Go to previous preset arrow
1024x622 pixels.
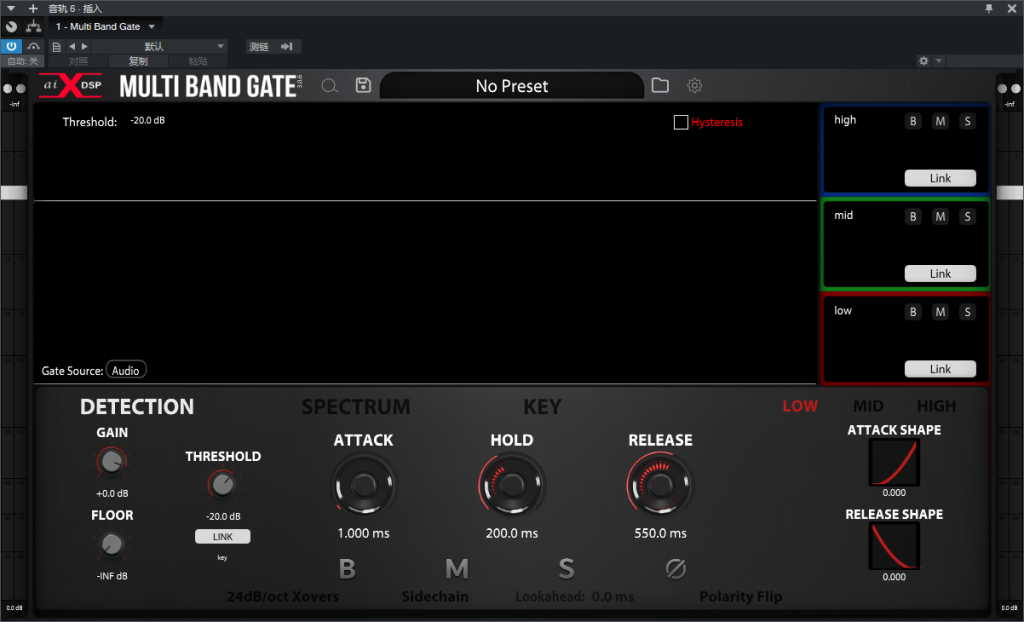pos(72,46)
